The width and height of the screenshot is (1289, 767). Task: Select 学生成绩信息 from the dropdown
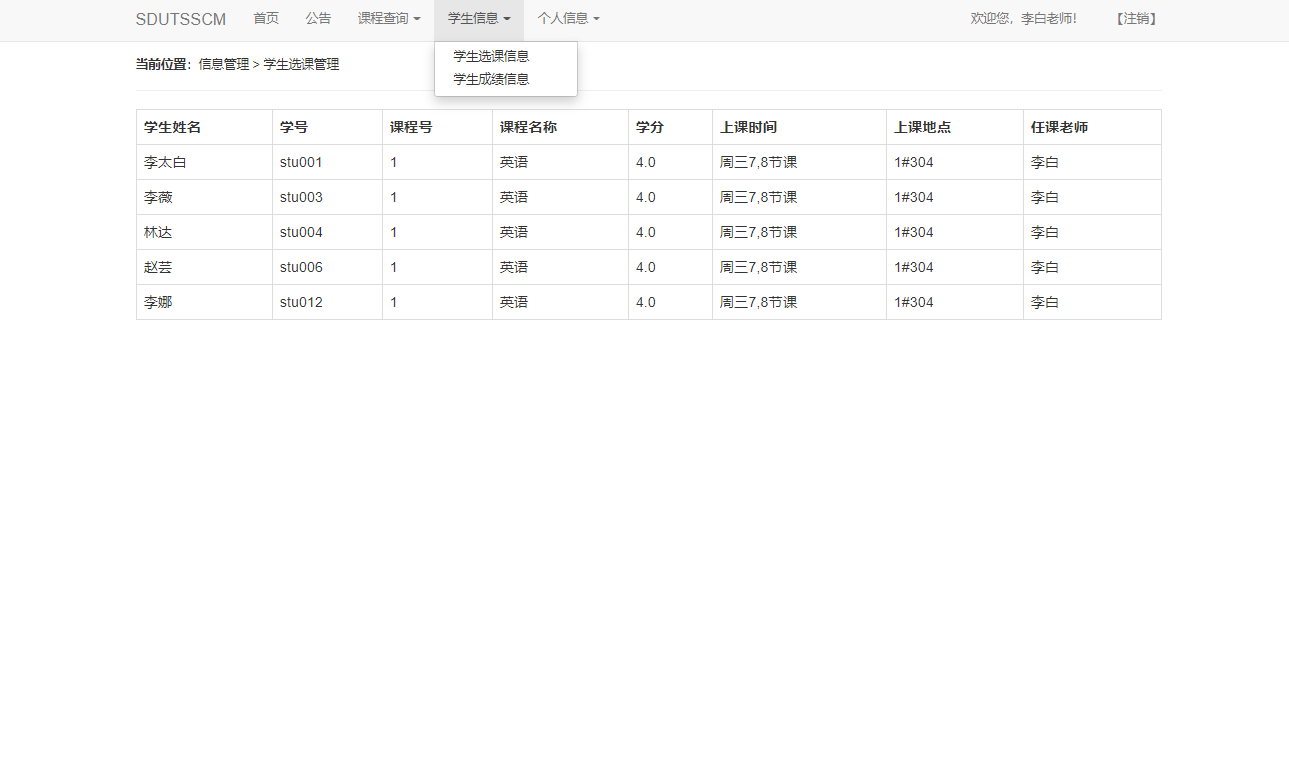[x=489, y=79]
